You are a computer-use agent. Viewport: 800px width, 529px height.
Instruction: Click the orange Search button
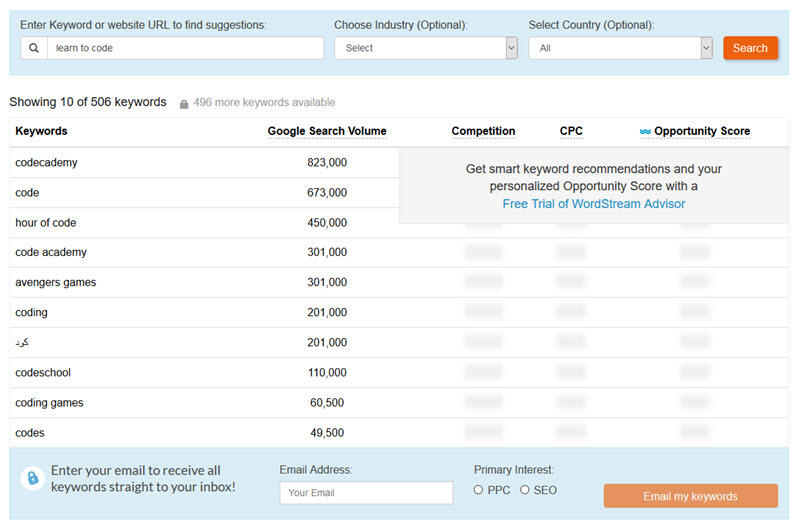tap(750, 48)
